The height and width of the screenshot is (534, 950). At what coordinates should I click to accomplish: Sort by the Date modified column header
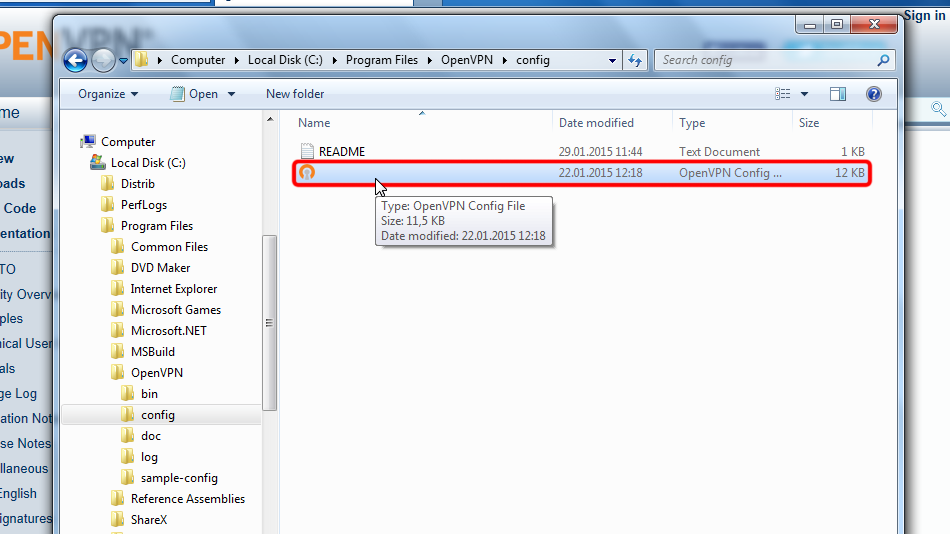[x=596, y=123]
